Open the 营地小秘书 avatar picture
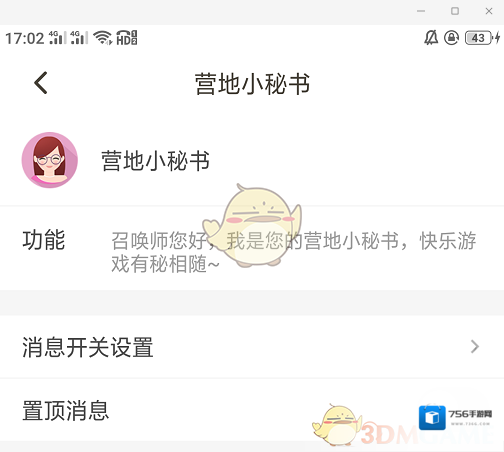The width and height of the screenshot is (504, 452). tap(50, 160)
